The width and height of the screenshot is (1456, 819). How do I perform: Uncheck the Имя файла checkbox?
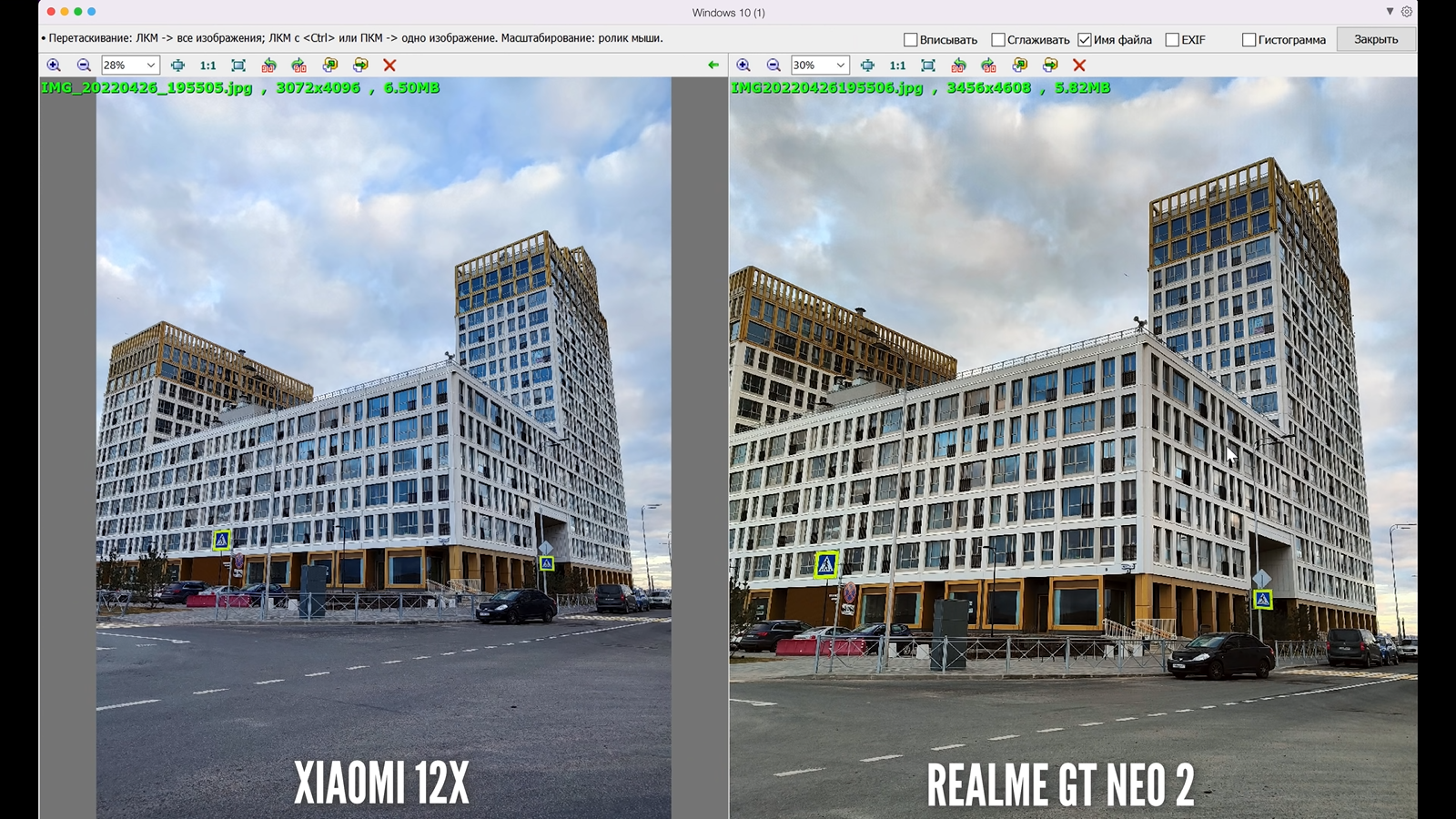1085,40
